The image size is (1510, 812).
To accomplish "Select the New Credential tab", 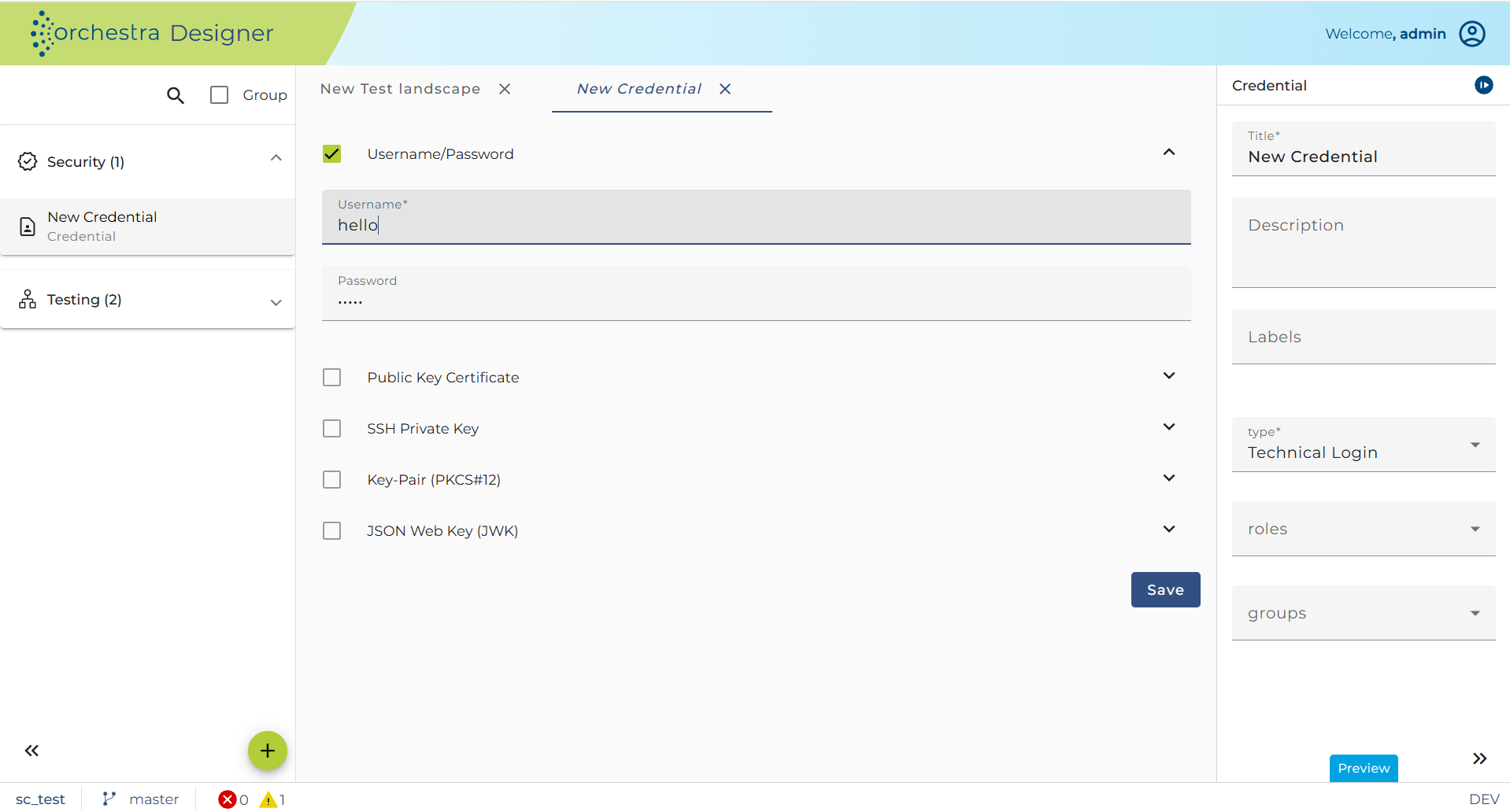I will click(x=638, y=89).
